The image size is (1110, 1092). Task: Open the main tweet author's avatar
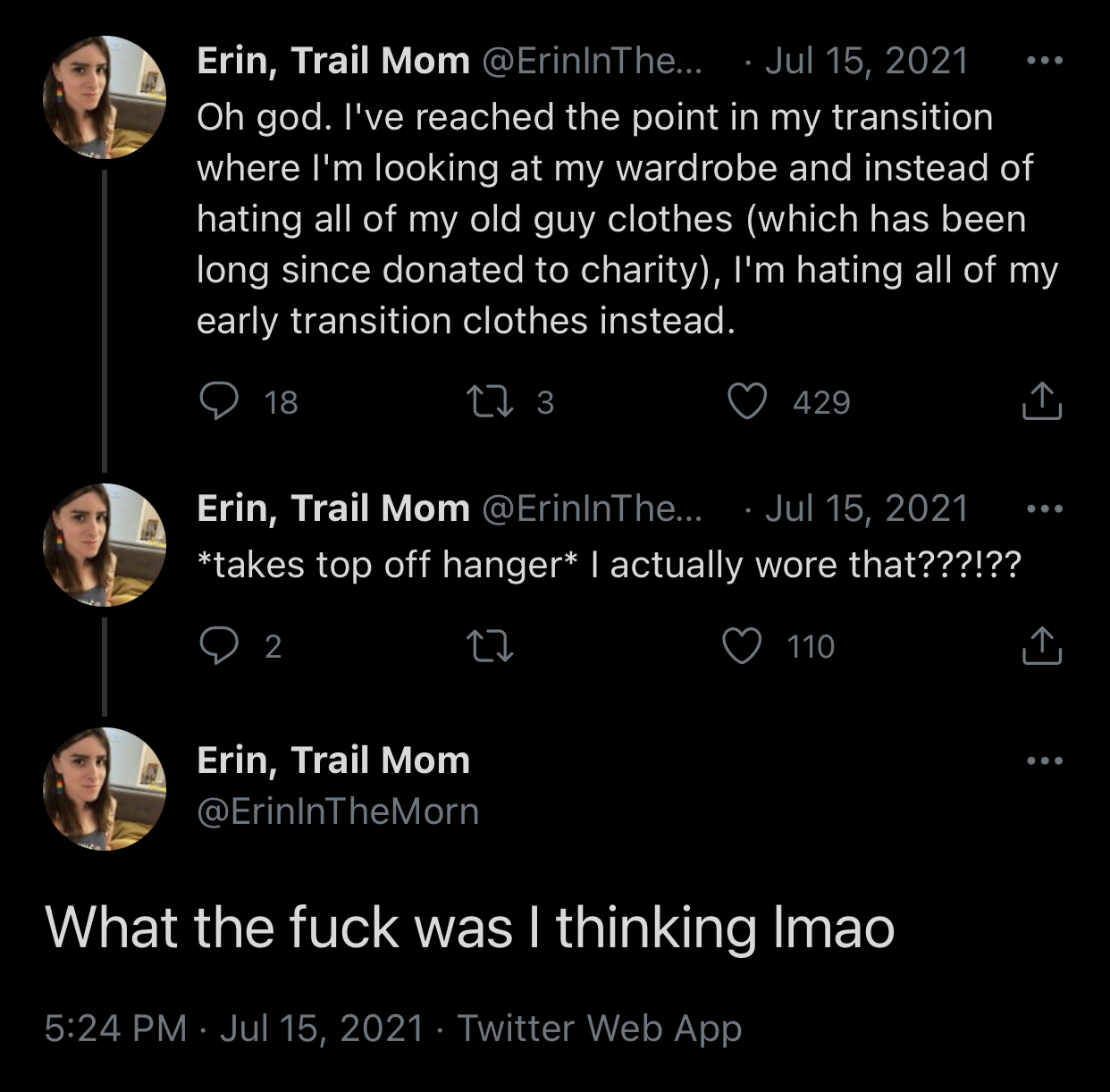(x=105, y=788)
